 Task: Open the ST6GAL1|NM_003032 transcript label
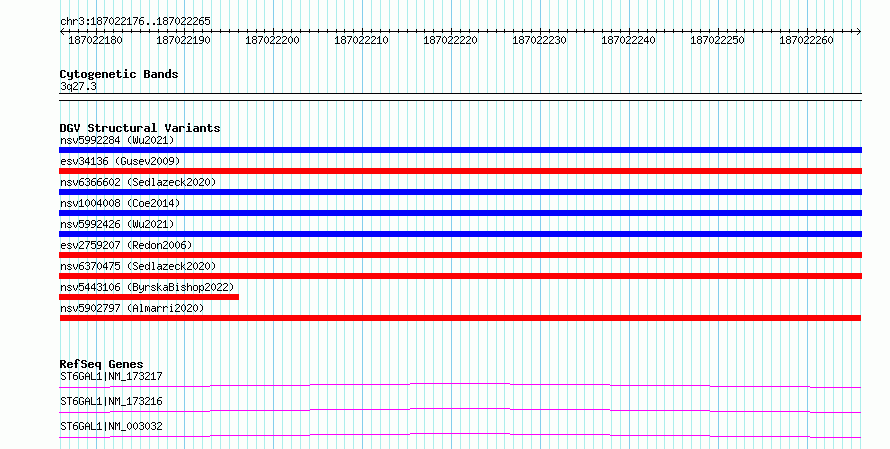[111, 426]
